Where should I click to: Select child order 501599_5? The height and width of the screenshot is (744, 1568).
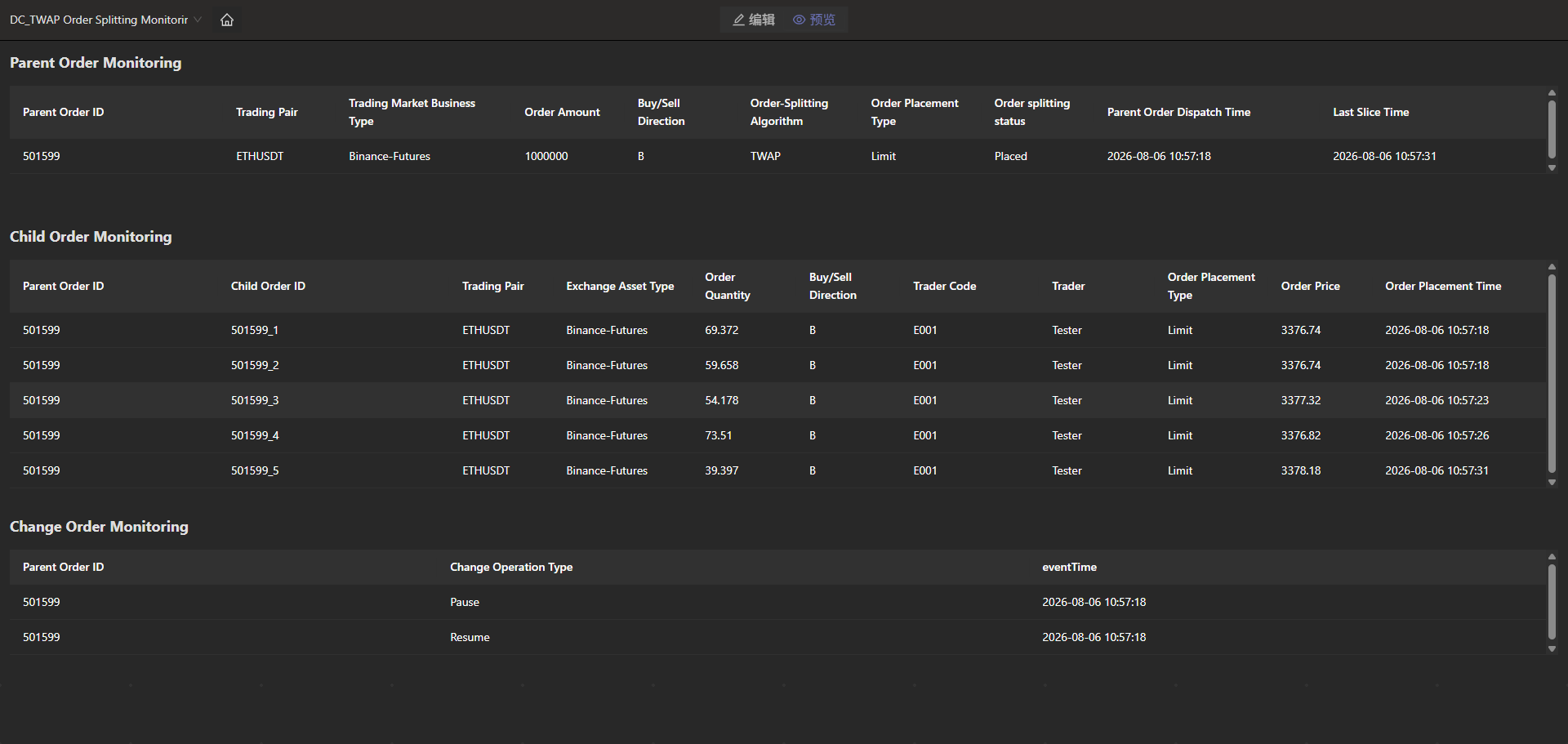(x=254, y=470)
